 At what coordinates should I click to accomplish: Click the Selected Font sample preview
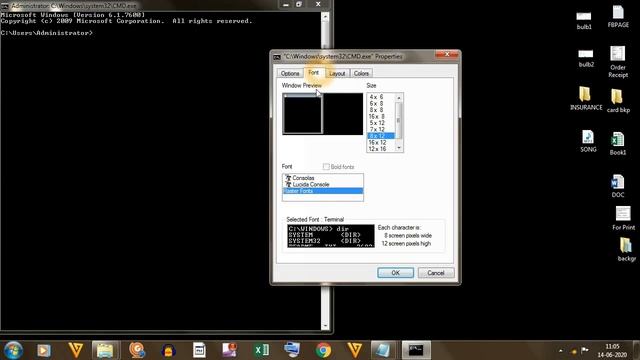pyautogui.click(x=331, y=236)
